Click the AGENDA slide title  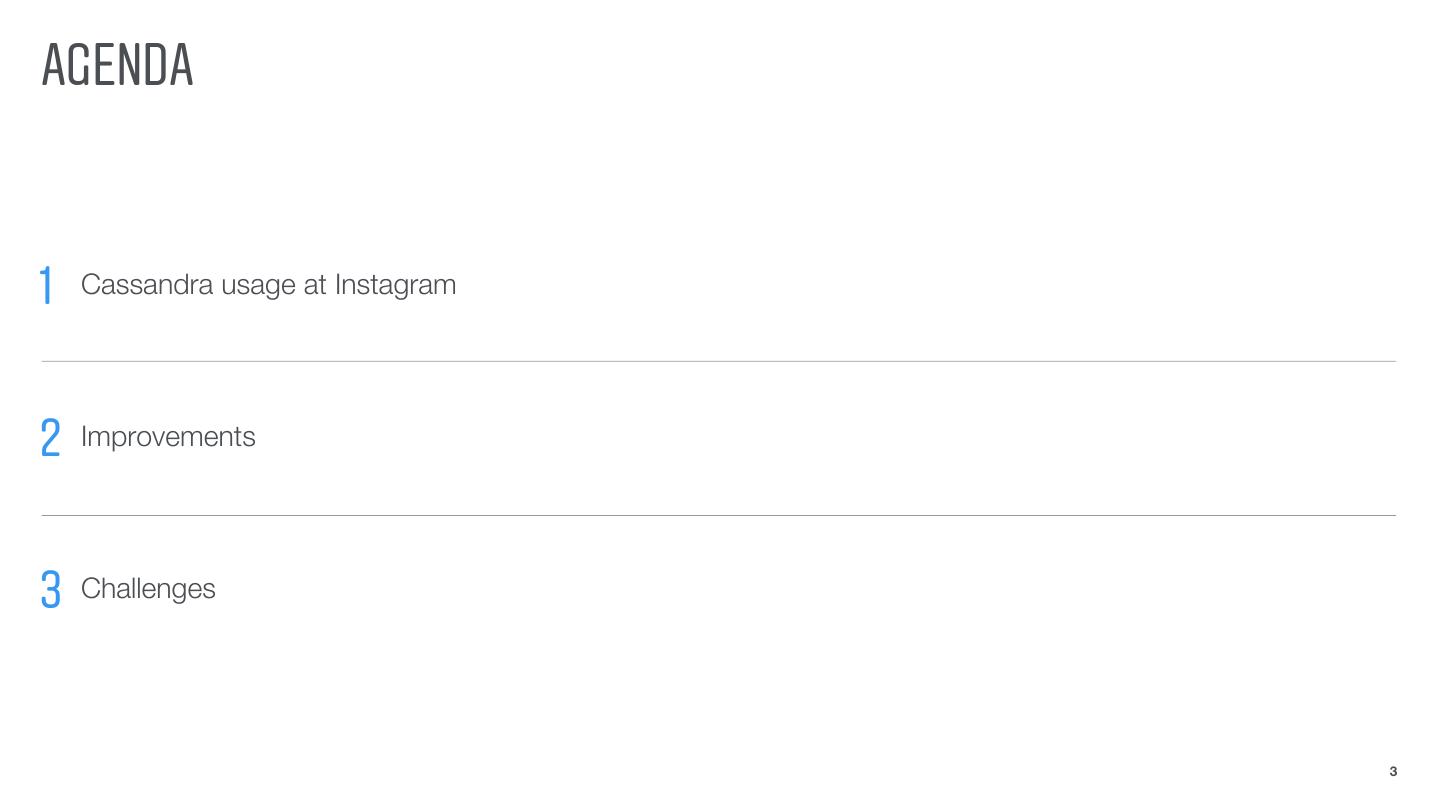click(x=117, y=66)
